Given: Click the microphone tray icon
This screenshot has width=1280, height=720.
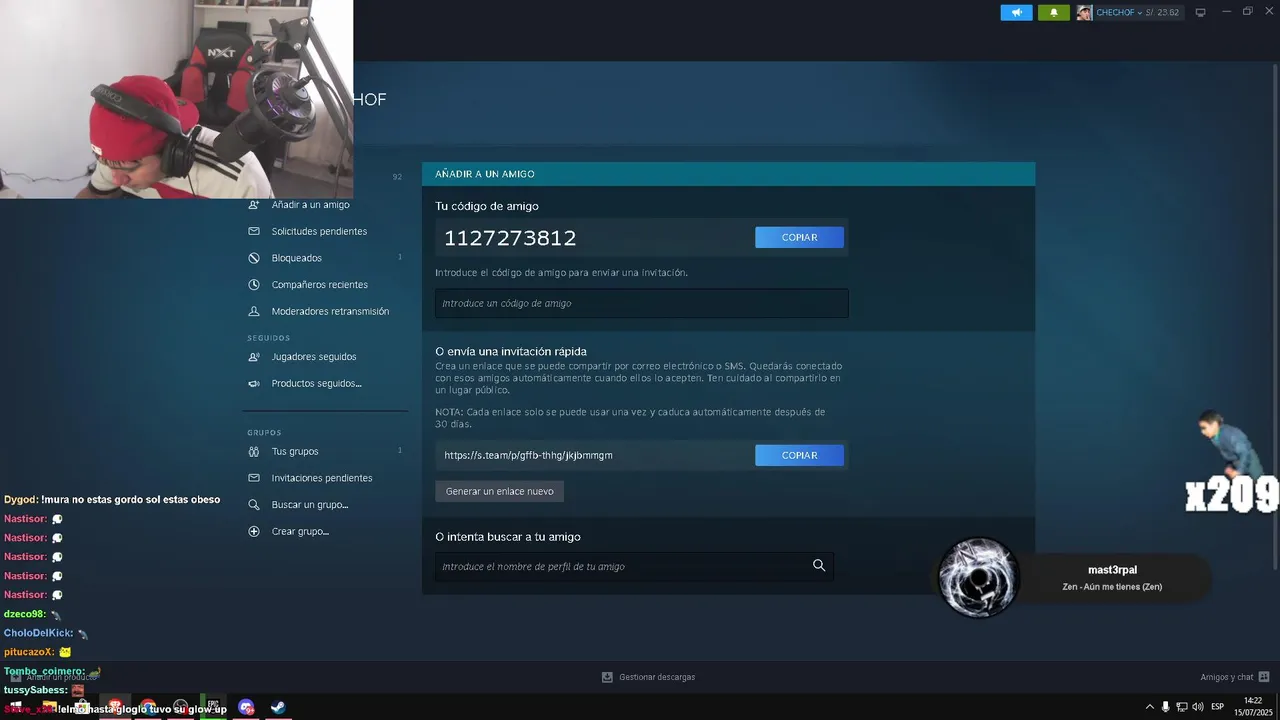Looking at the screenshot, I should 1165,707.
